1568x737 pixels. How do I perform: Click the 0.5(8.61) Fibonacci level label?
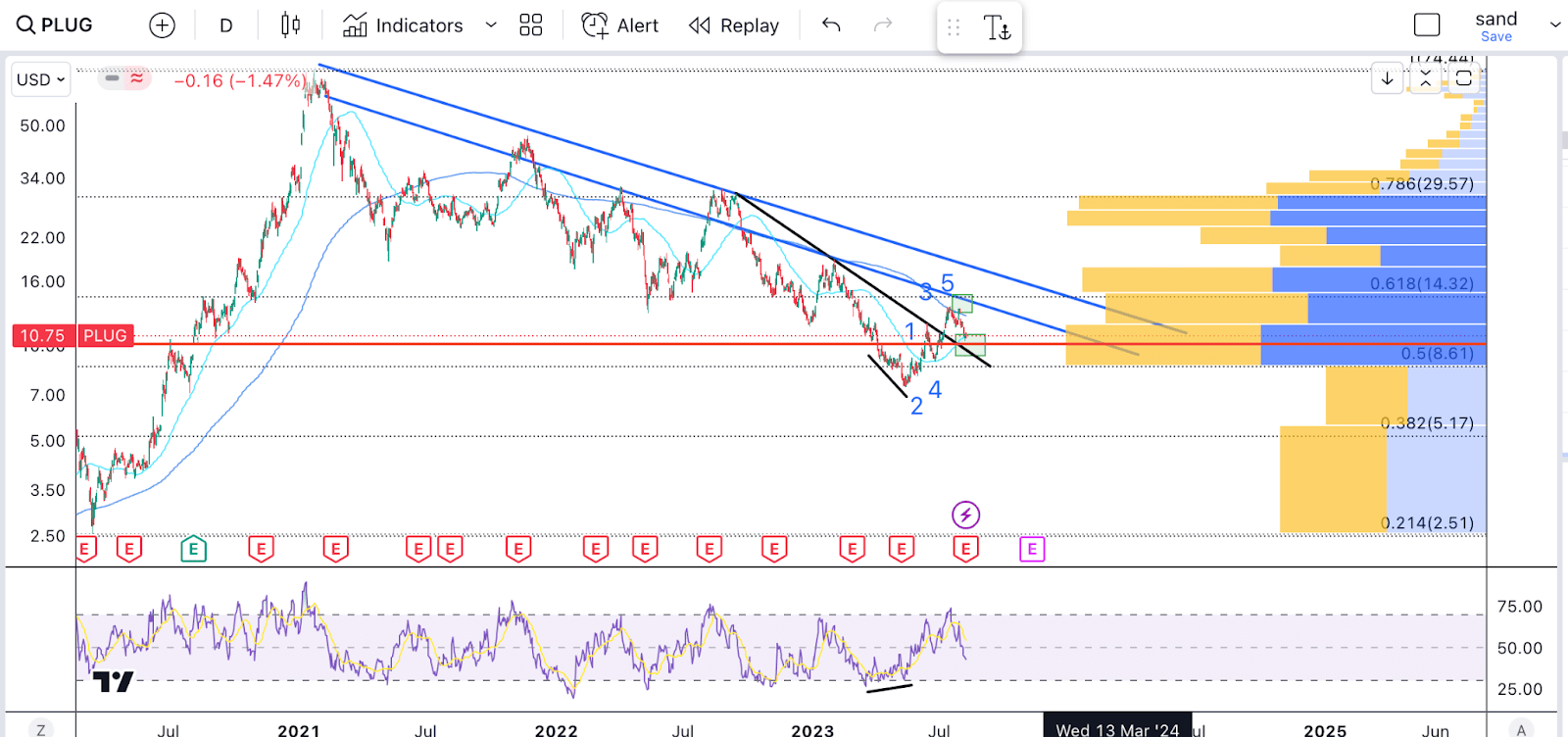(1438, 354)
